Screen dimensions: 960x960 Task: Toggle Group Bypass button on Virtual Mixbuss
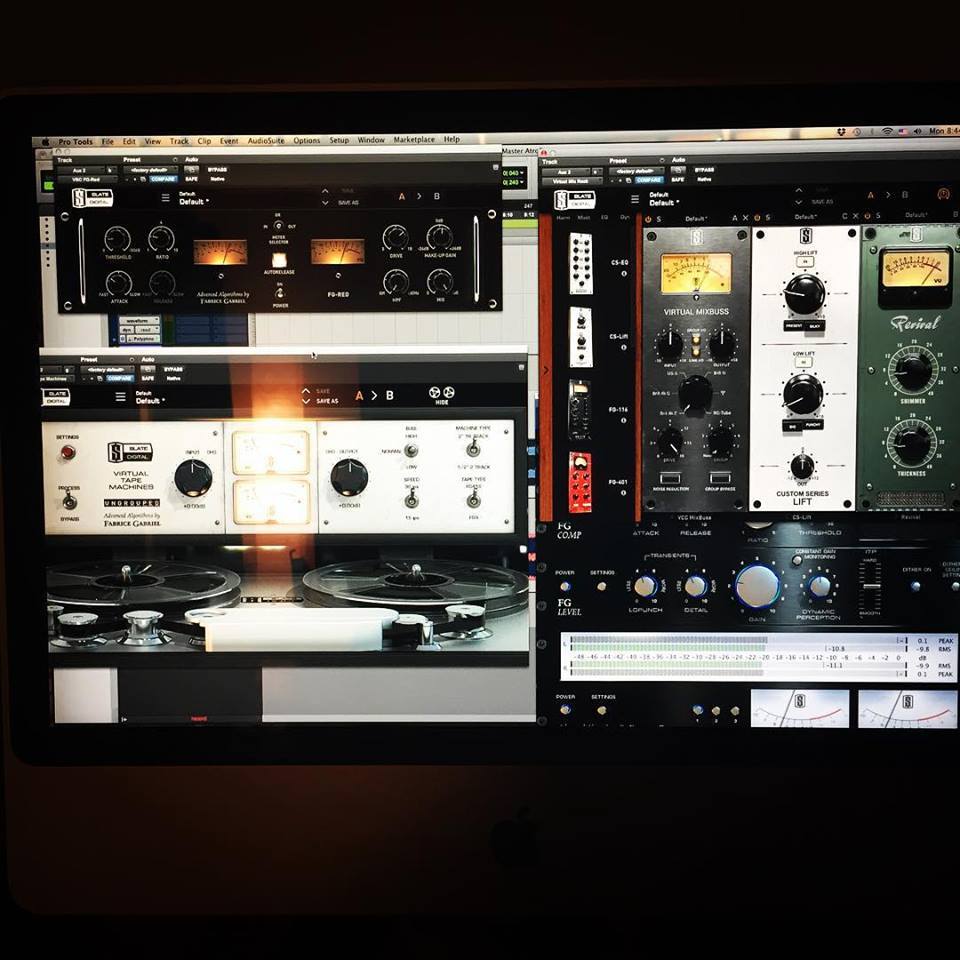tap(719, 478)
